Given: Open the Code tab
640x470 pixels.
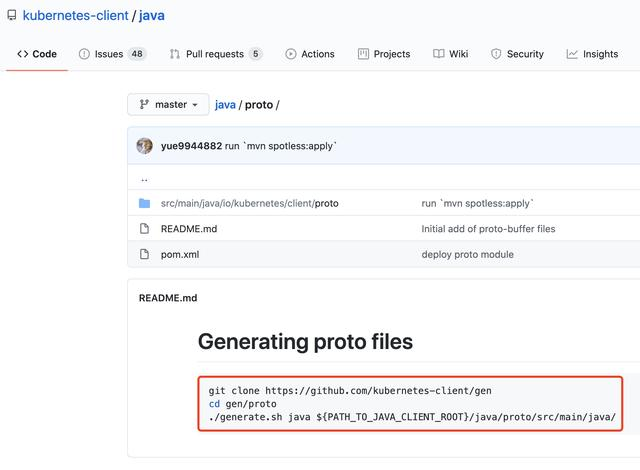Looking at the screenshot, I should (x=37, y=54).
